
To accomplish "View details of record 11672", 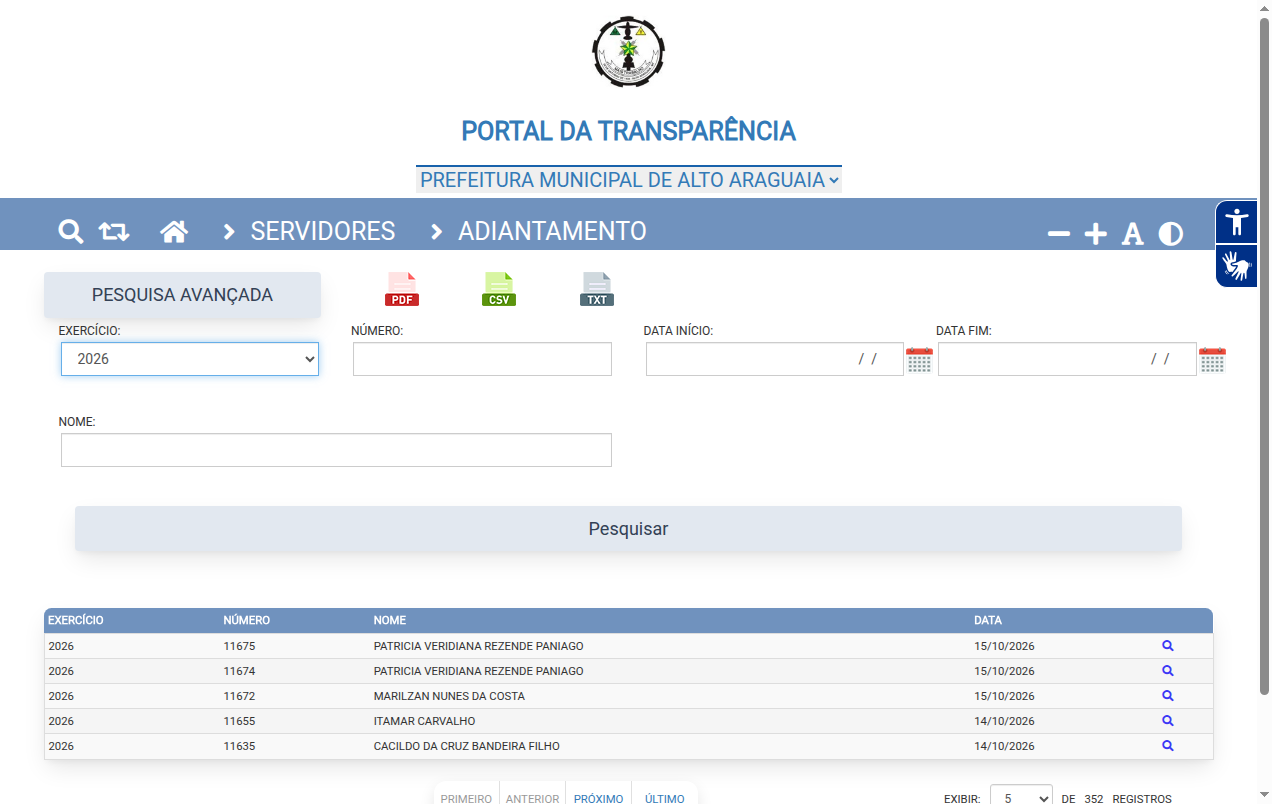I will click(1168, 696).
